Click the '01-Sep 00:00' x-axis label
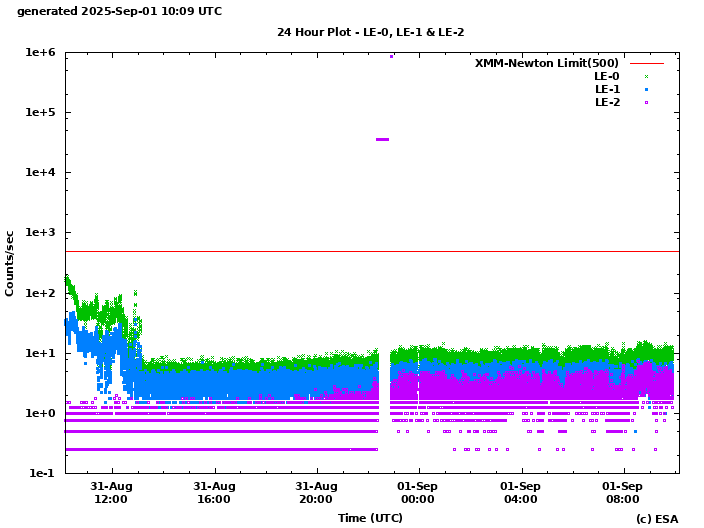This screenshot has width=704, height=528. point(418,493)
